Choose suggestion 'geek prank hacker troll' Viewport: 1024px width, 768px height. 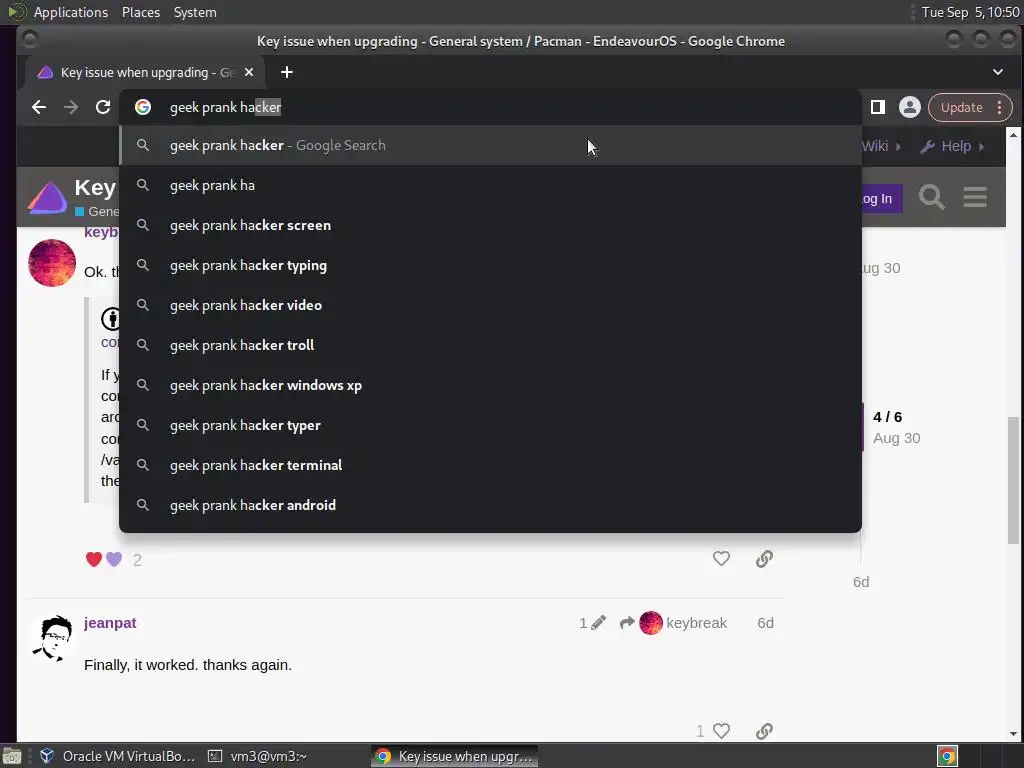[x=490, y=345]
